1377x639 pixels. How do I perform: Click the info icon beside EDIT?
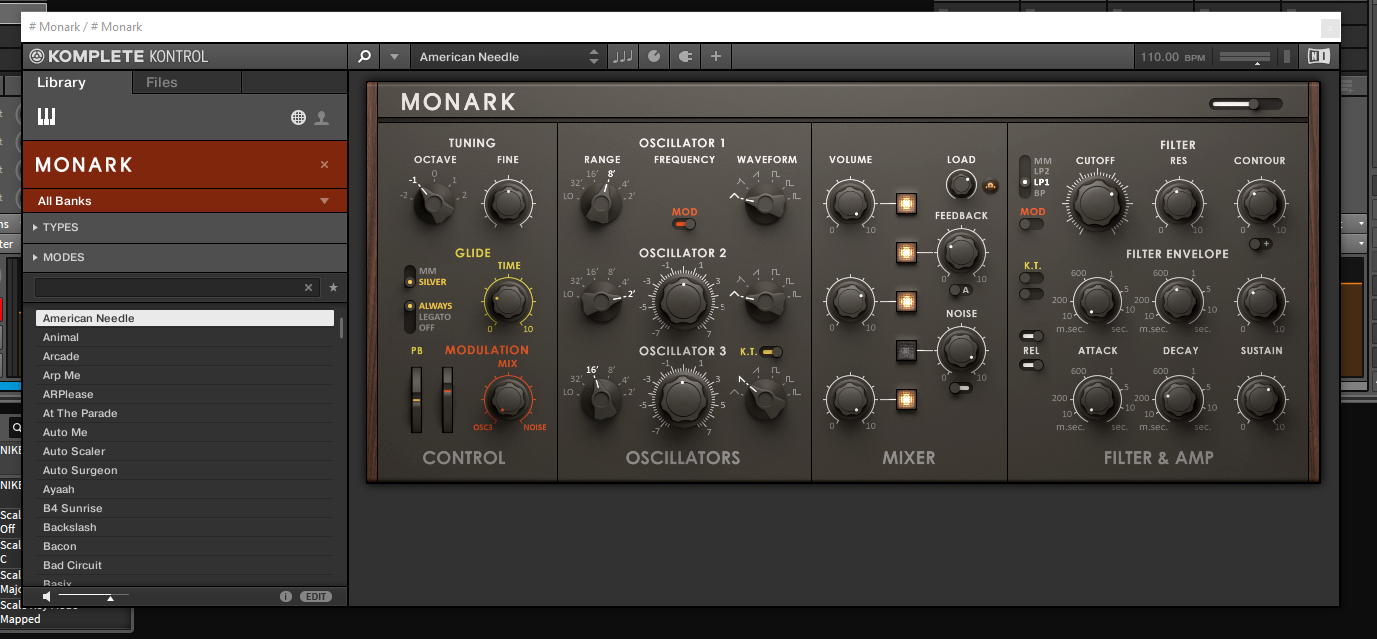tap(285, 596)
